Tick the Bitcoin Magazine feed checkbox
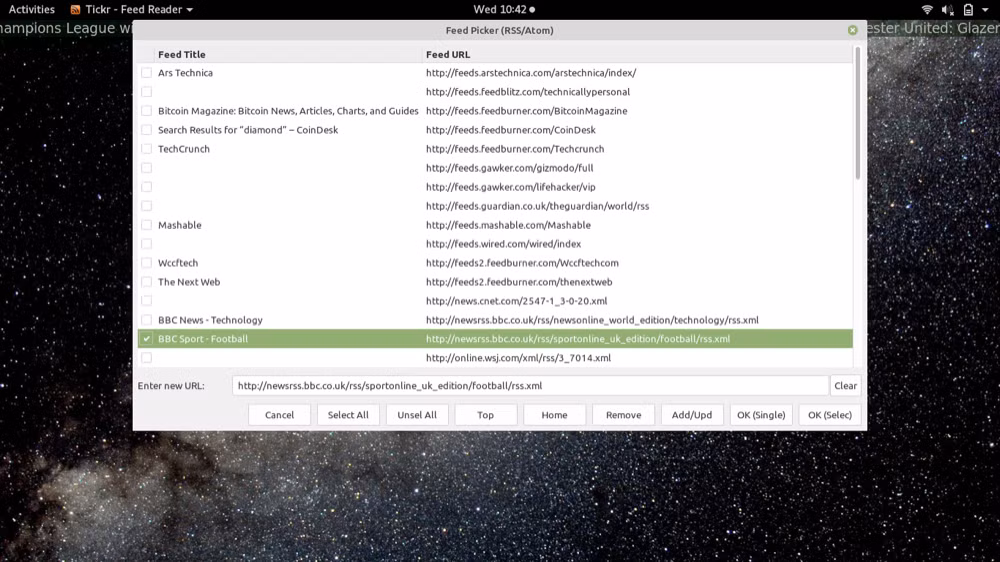Image resolution: width=1000 pixels, height=562 pixels. [x=147, y=111]
